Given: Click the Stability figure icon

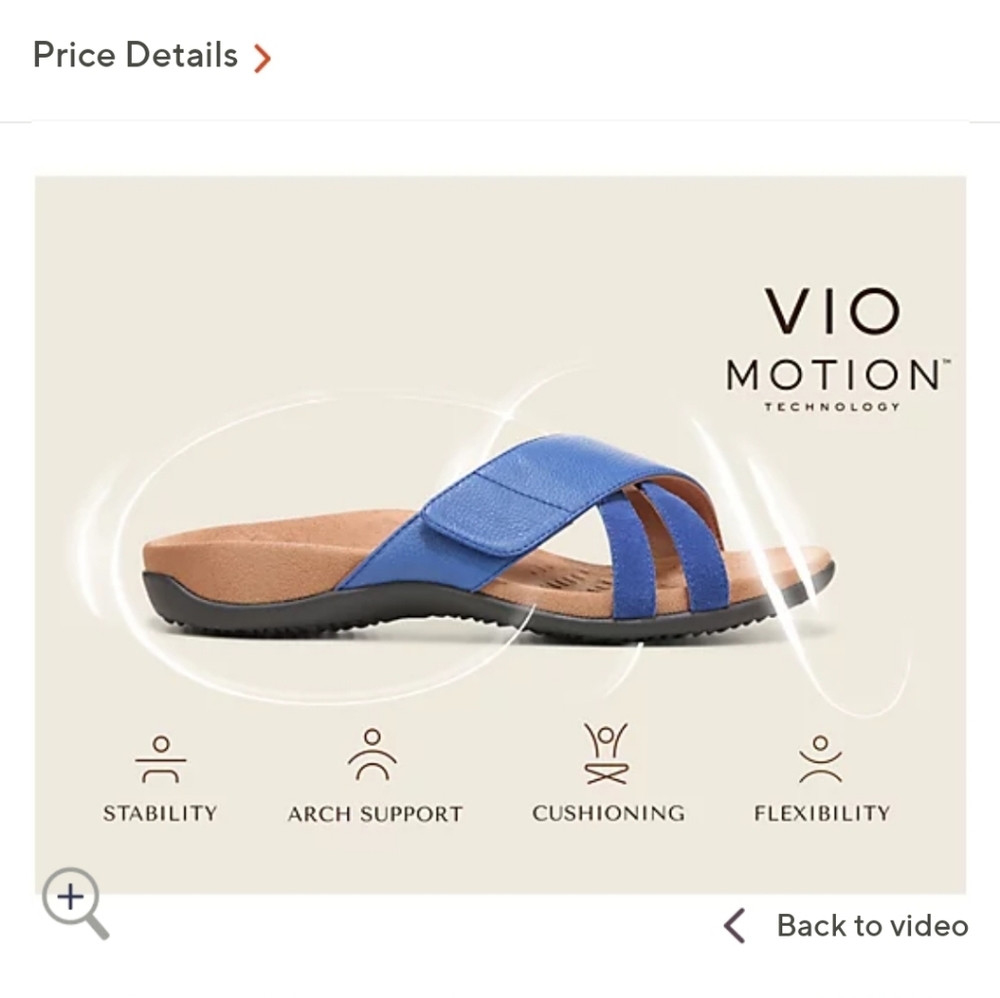Looking at the screenshot, I should click(160, 760).
